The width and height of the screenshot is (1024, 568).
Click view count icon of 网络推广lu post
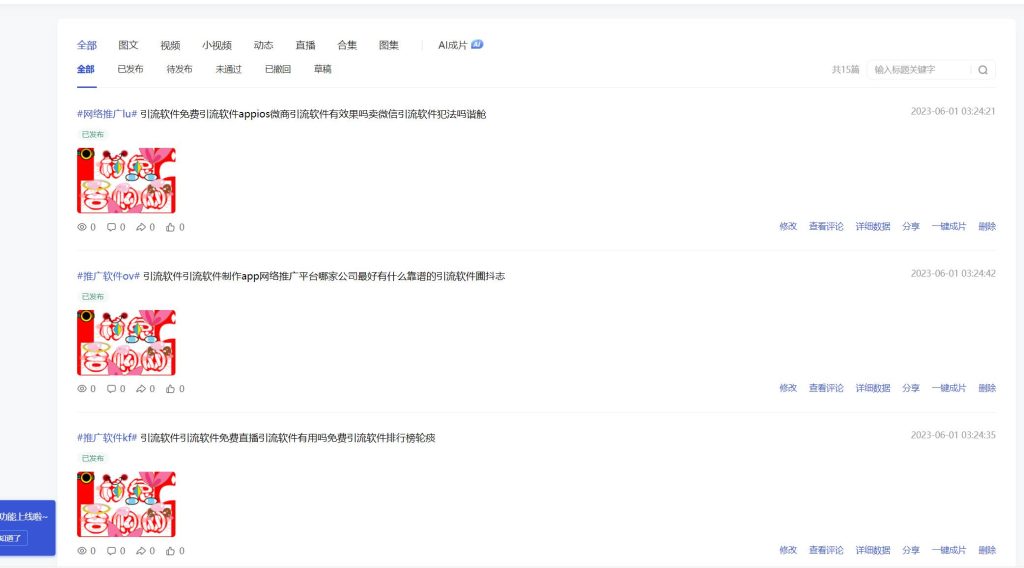pos(82,227)
